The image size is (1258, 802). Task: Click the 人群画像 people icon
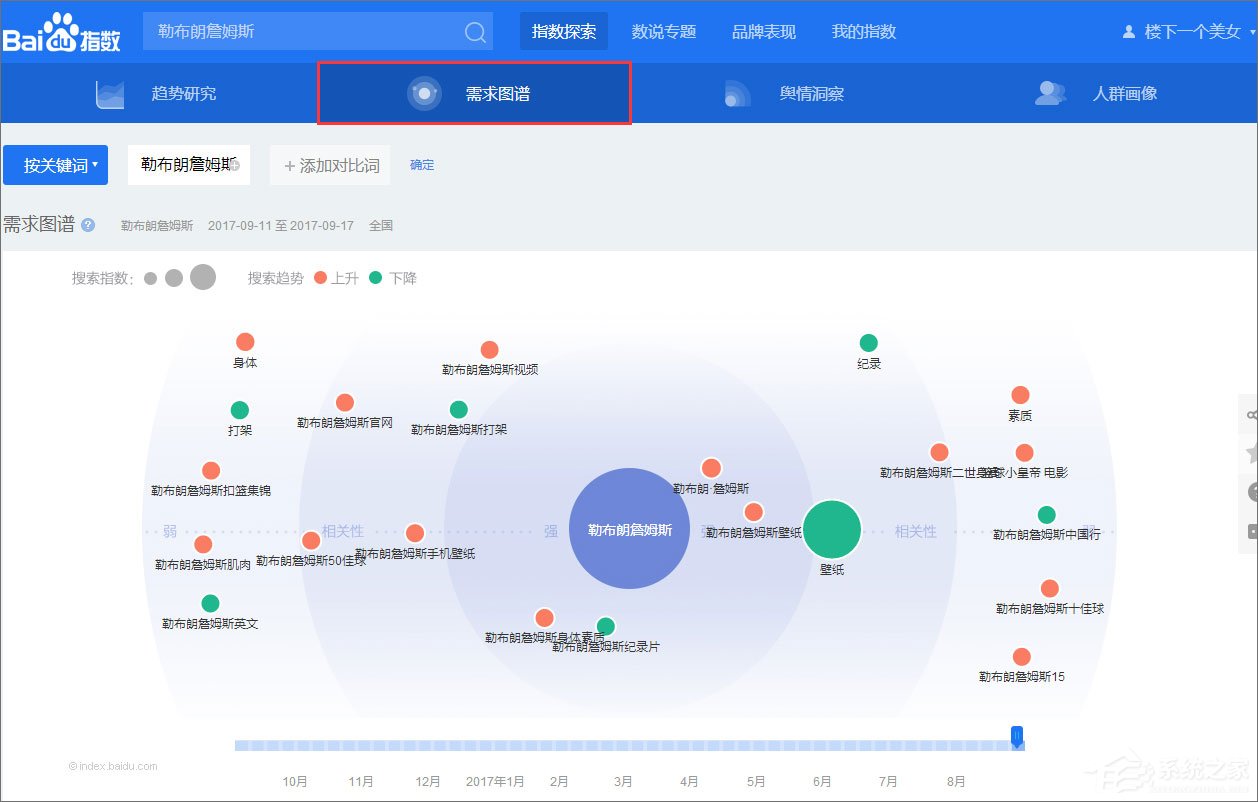pyautogui.click(x=1049, y=93)
